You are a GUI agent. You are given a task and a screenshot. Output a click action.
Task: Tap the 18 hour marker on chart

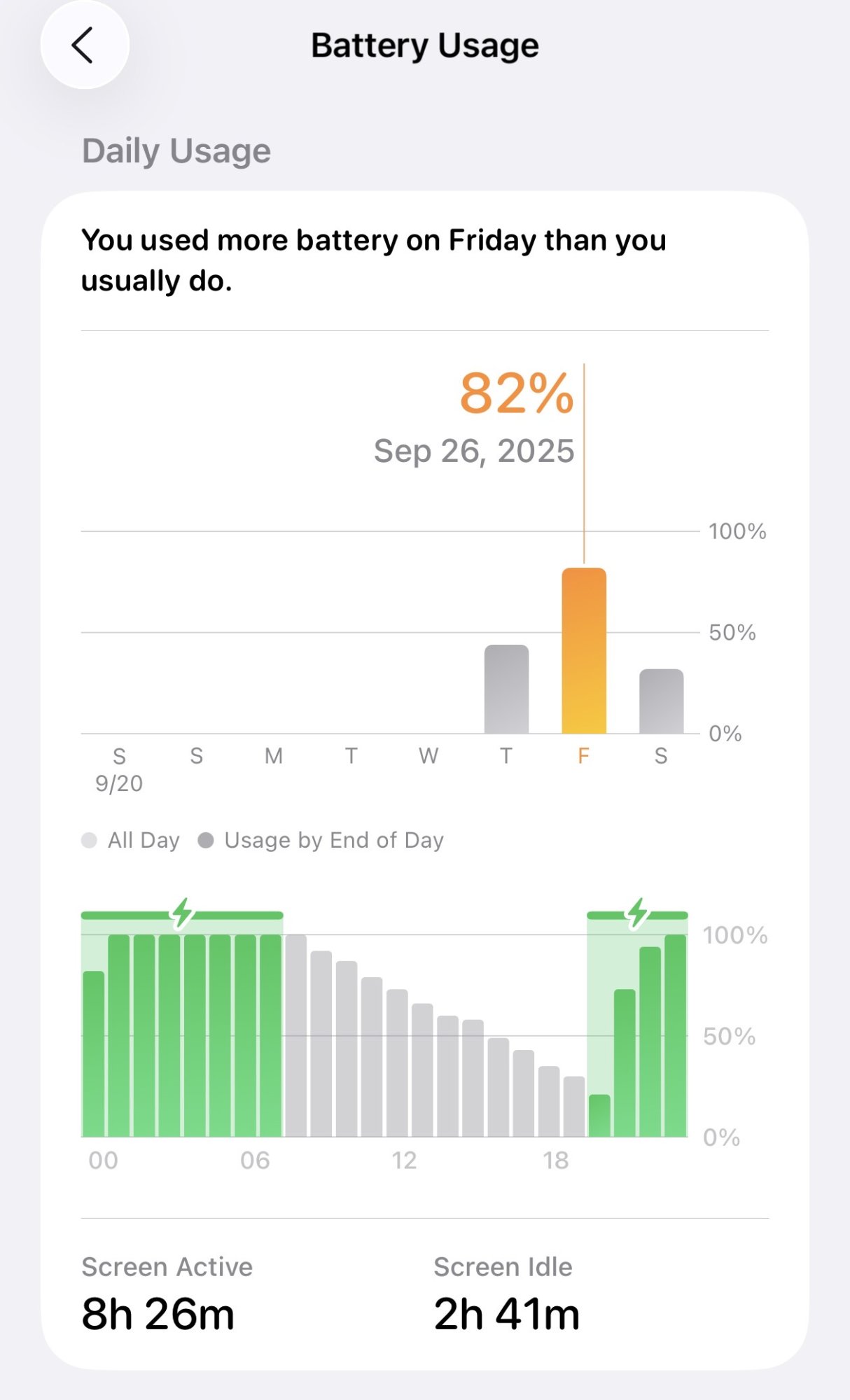[556, 1161]
